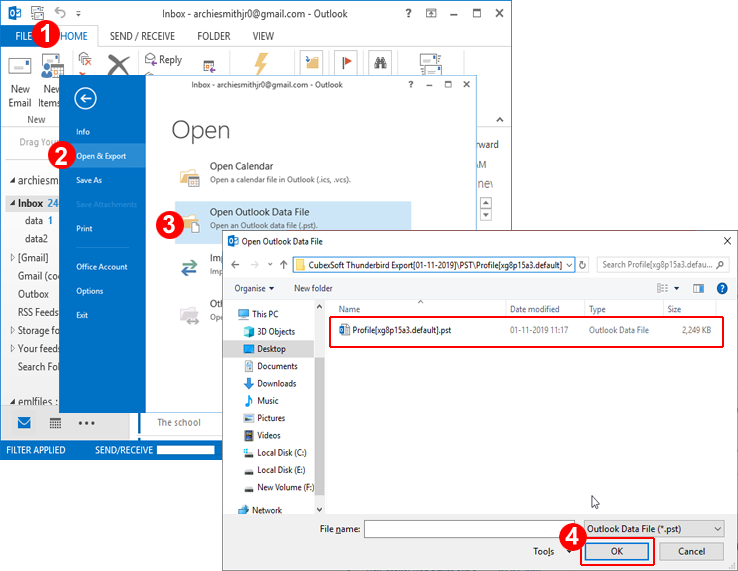Open the address path dropdown arrow

[x=569, y=265]
